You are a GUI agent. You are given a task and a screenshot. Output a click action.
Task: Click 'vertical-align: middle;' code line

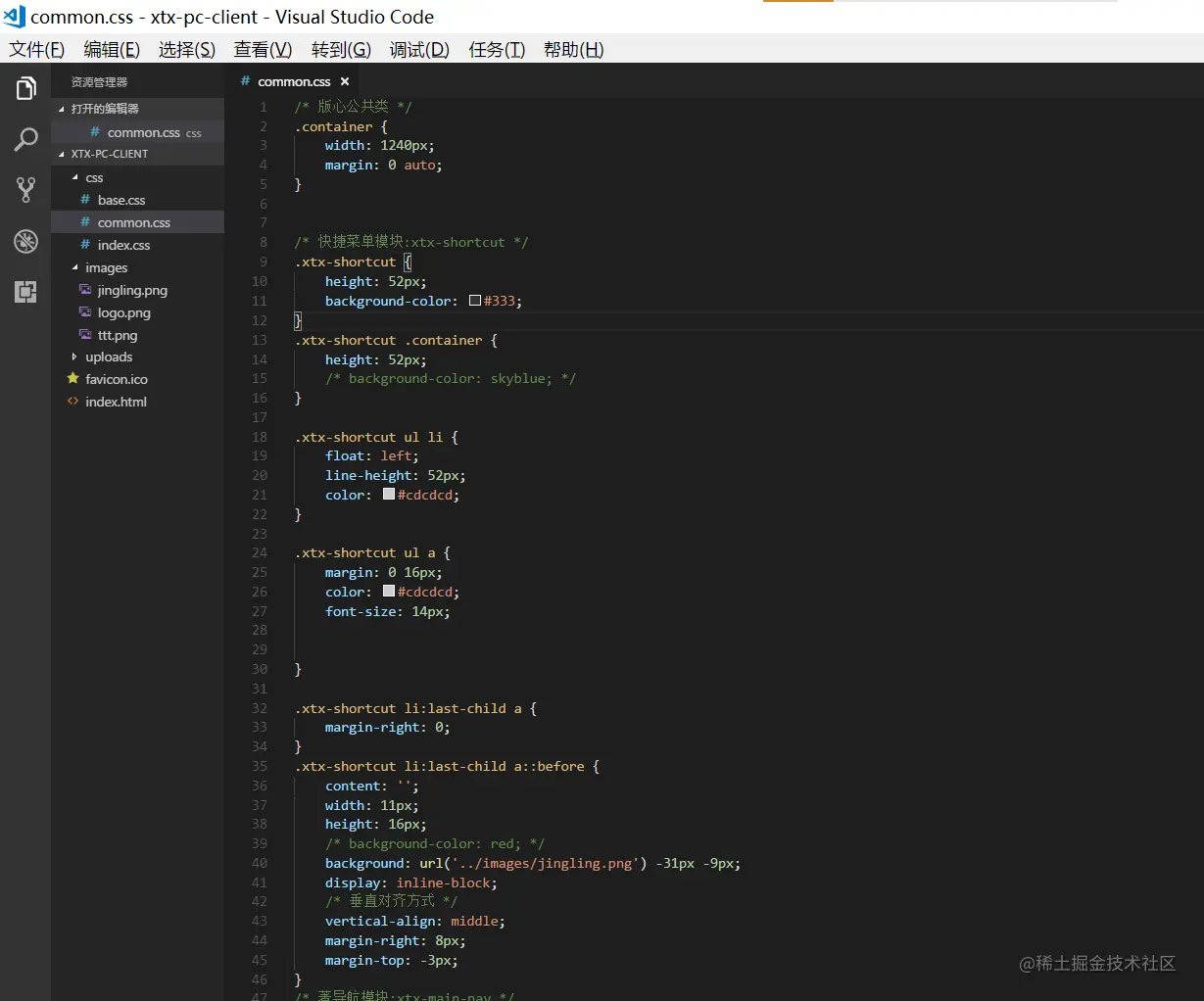[x=415, y=921]
